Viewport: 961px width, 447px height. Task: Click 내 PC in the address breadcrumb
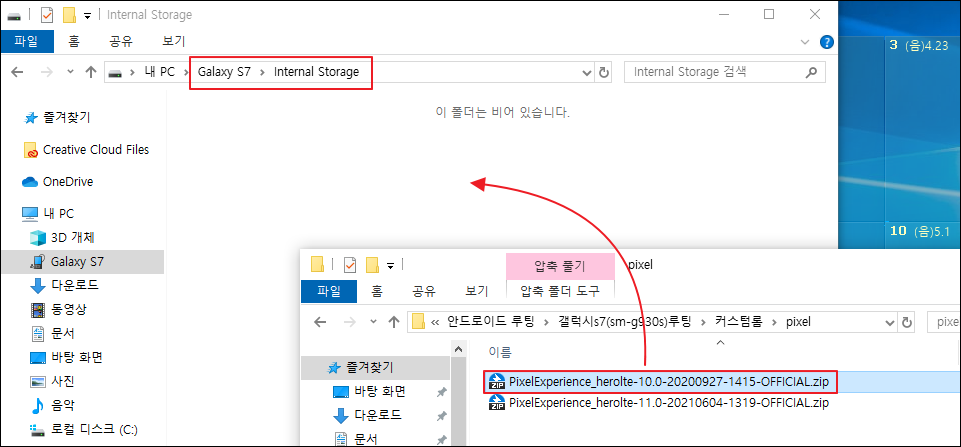(x=159, y=72)
